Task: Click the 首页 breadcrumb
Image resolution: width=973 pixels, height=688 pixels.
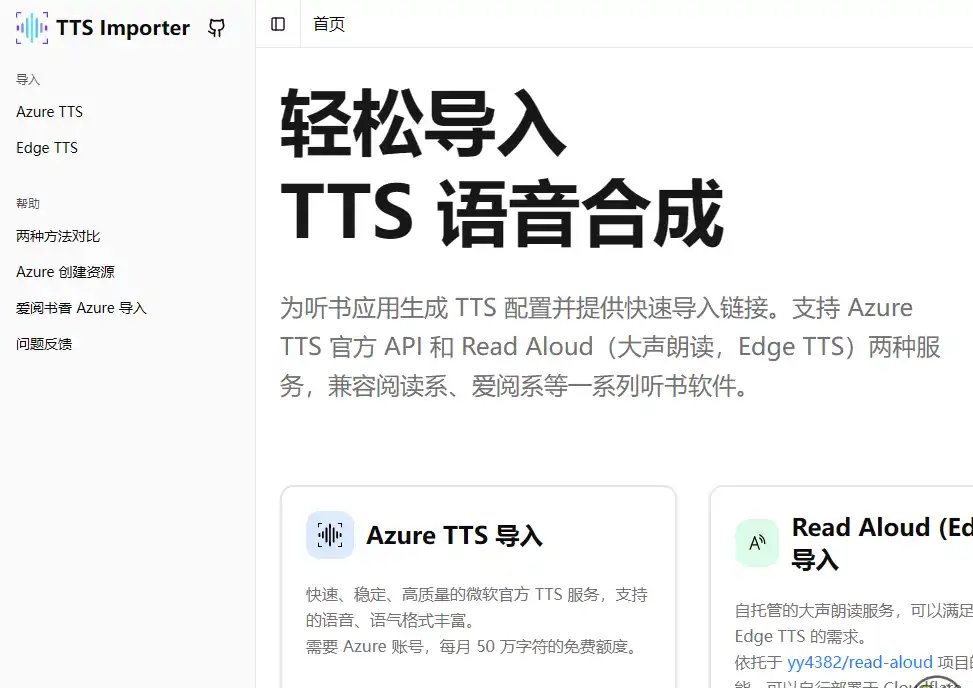Action: pyautogui.click(x=329, y=24)
